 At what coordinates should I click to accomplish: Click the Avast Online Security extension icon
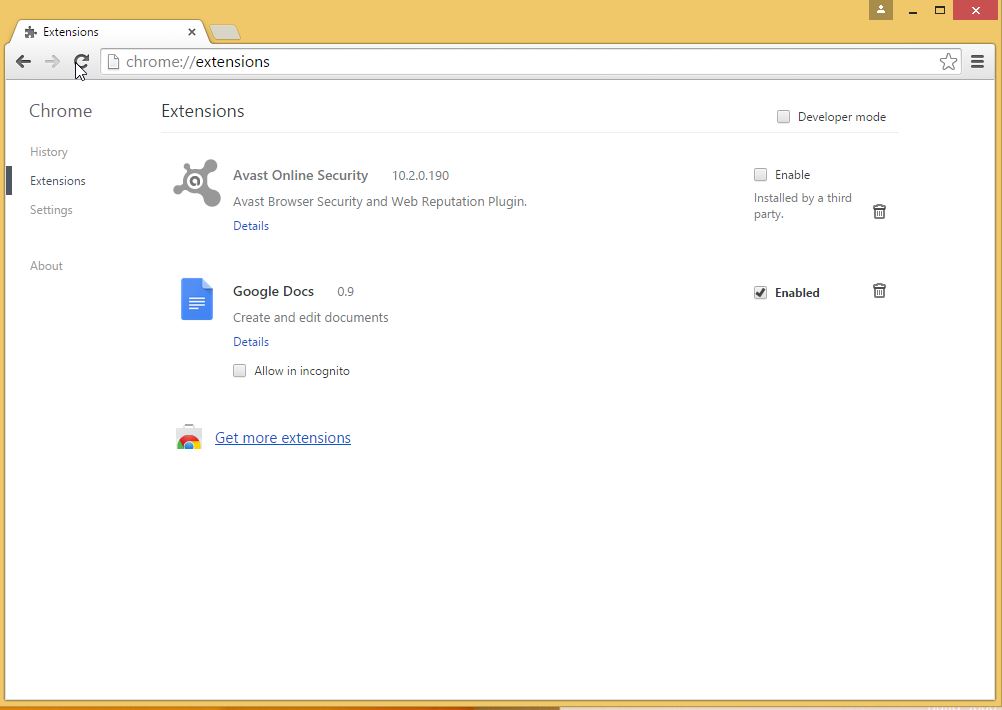196,183
